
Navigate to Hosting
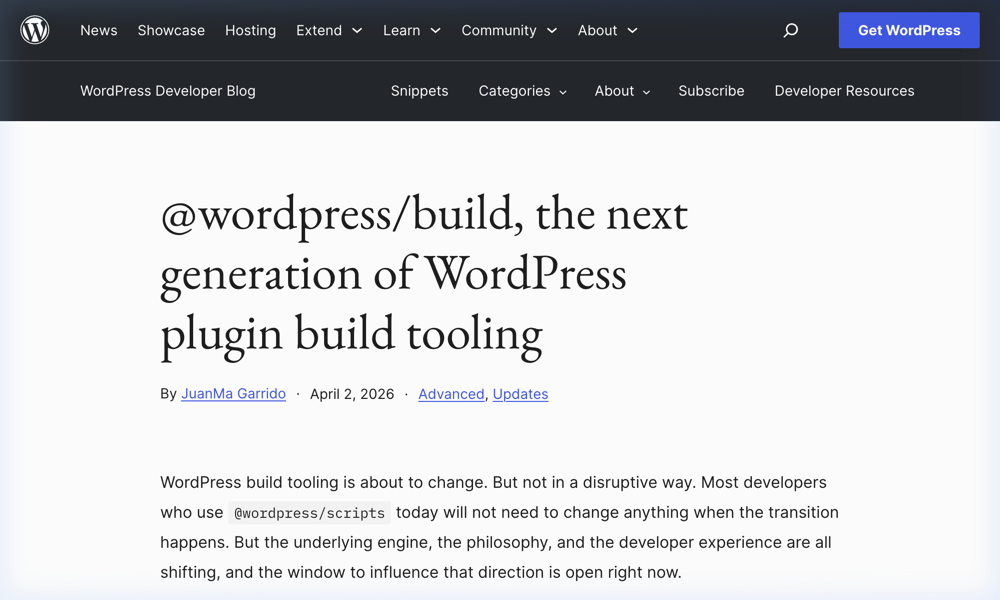[x=250, y=31]
